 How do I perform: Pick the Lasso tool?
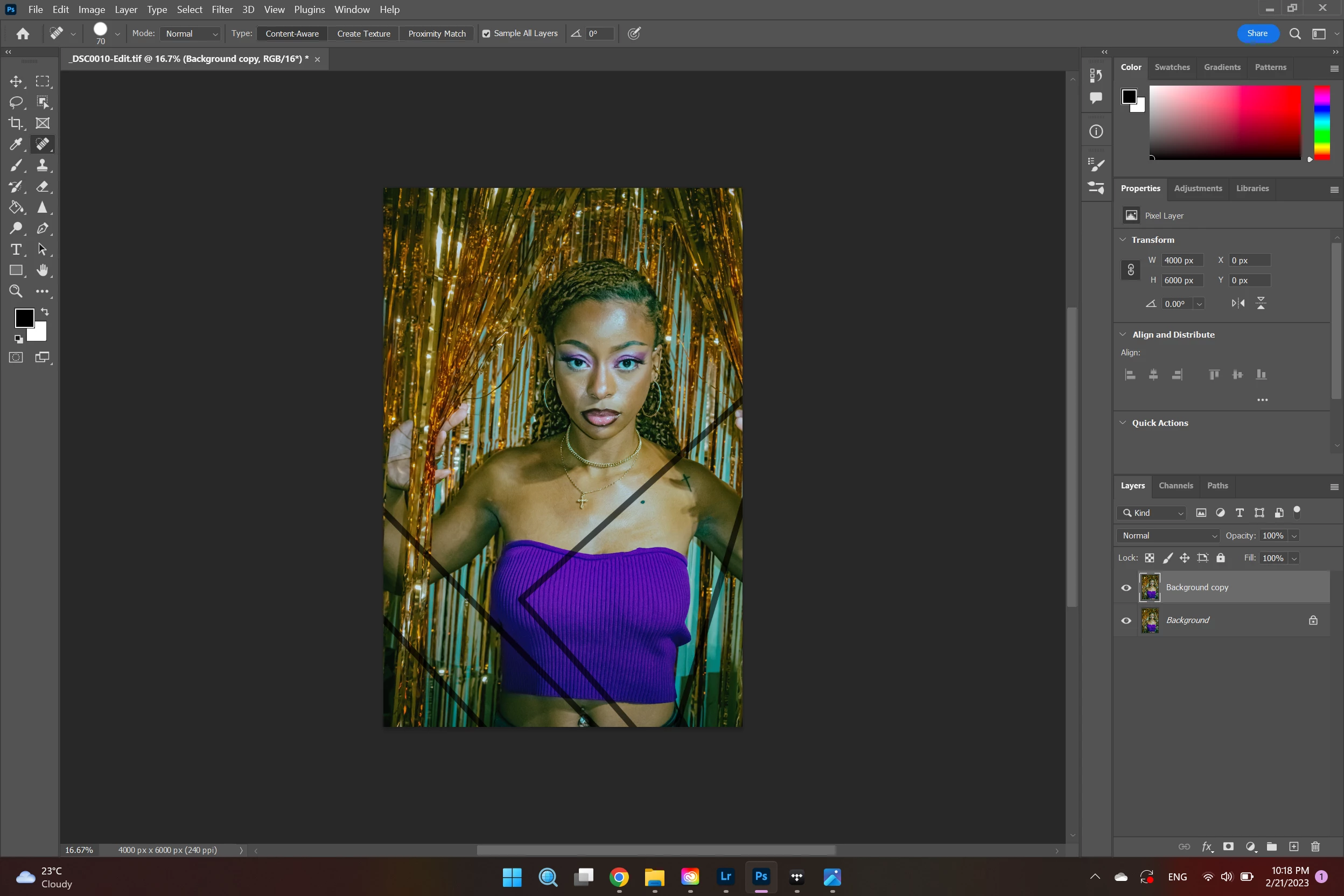point(16,102)
